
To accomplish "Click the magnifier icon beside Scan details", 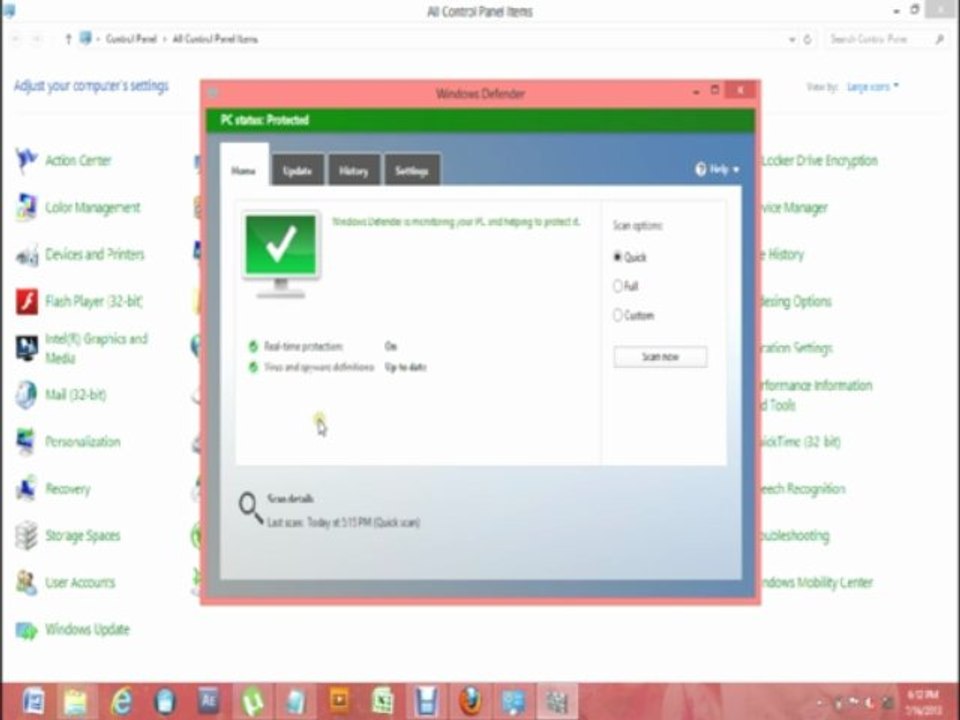I will coord(250,508).
